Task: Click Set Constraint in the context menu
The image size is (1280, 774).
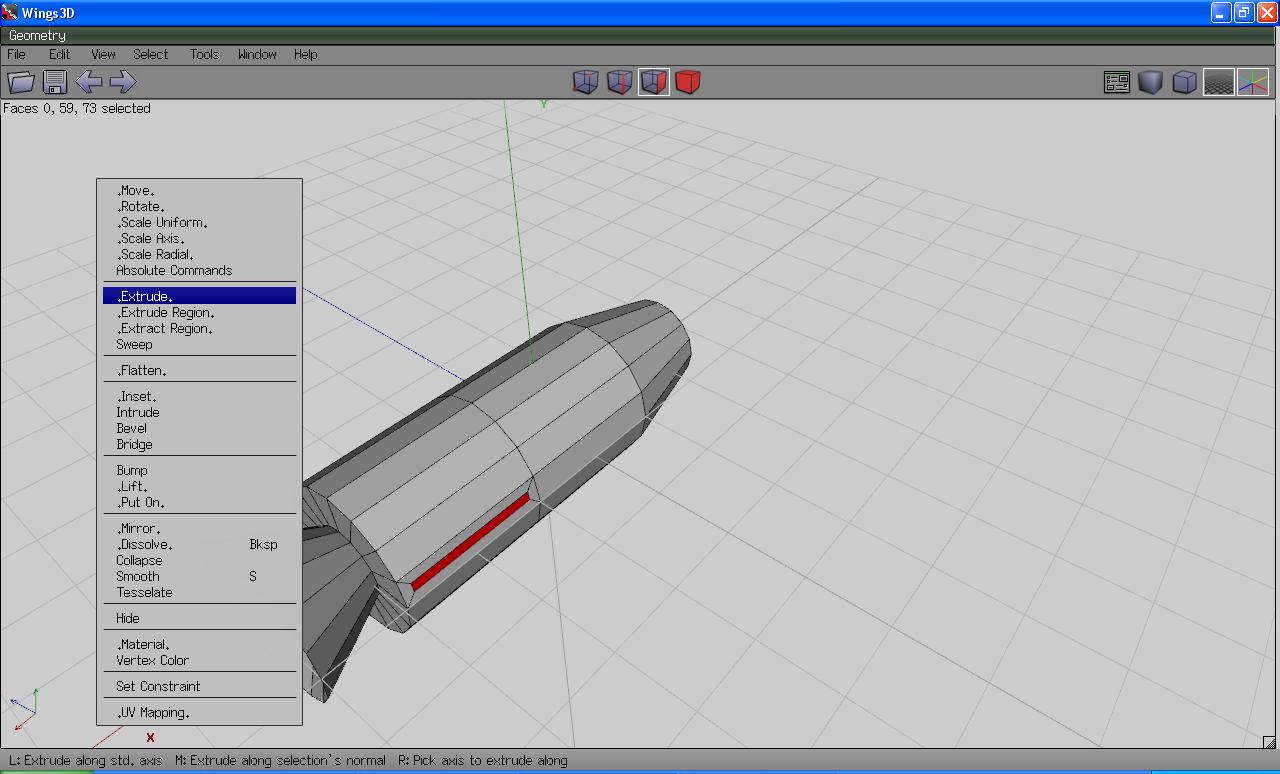Action: point(158,686)
